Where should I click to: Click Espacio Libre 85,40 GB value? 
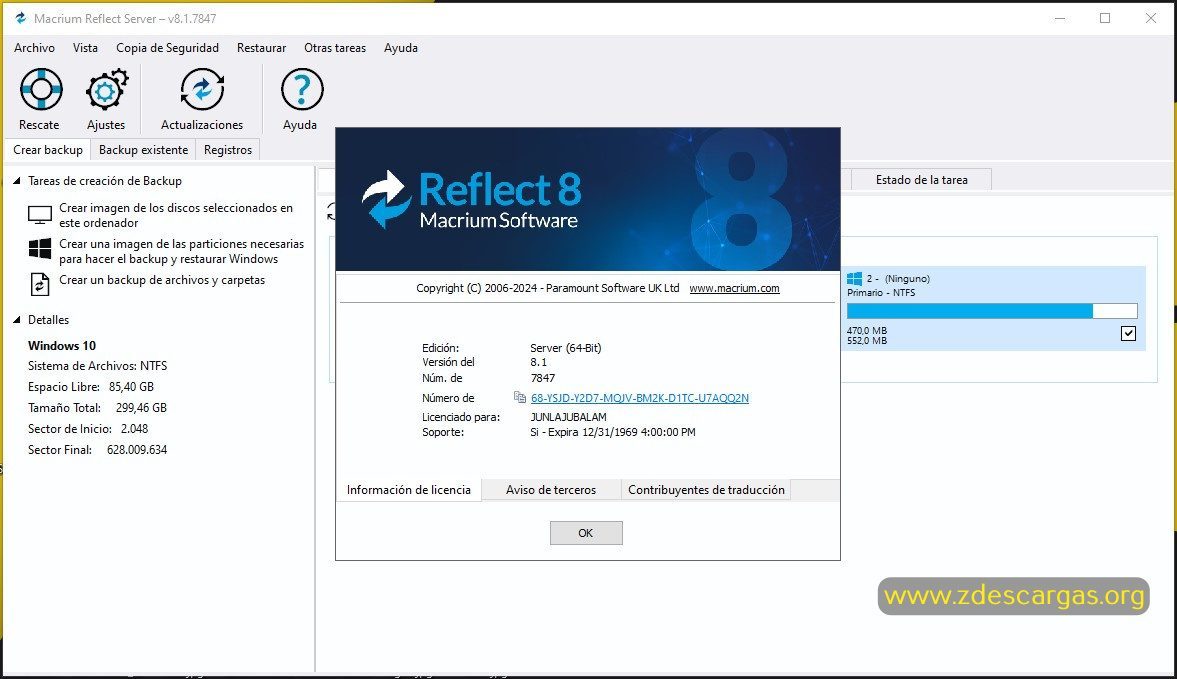(x=131, y=387)
